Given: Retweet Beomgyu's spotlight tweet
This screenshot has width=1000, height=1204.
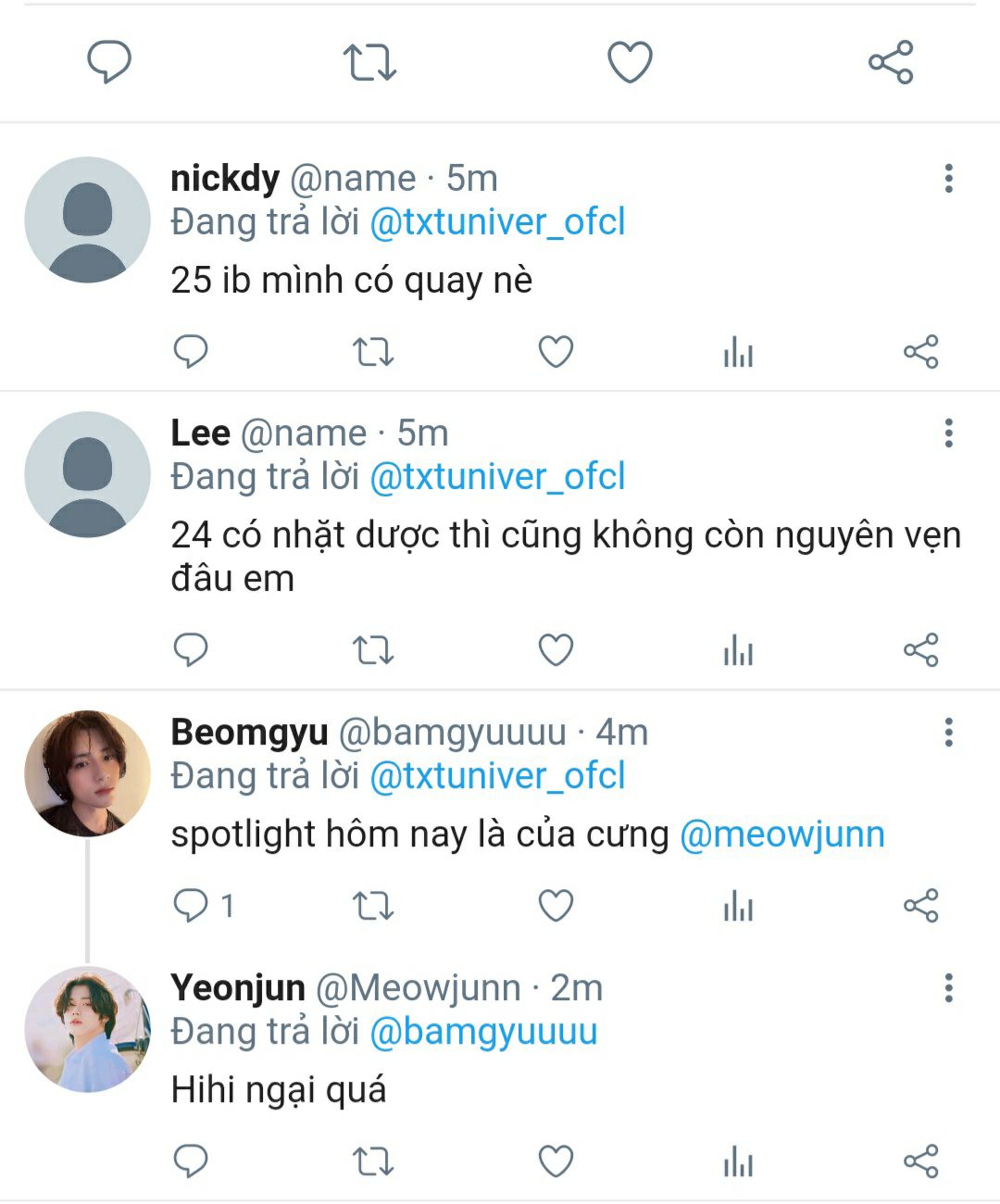Looking at the screenshot, I should point(373,906).
